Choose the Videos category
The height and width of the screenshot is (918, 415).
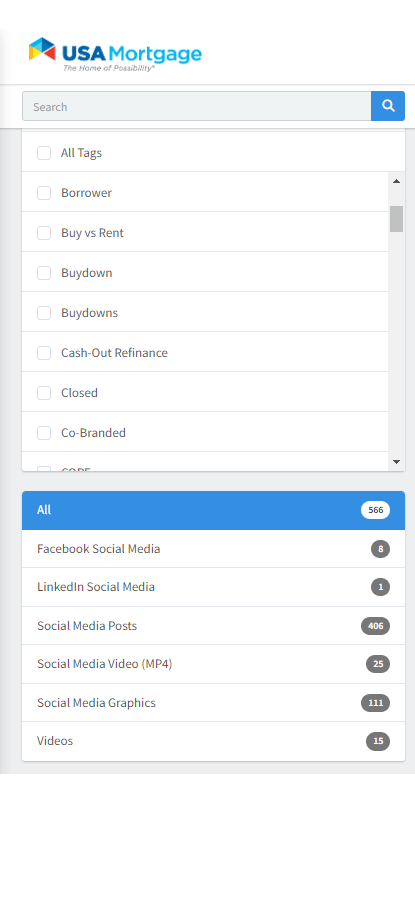213,741
